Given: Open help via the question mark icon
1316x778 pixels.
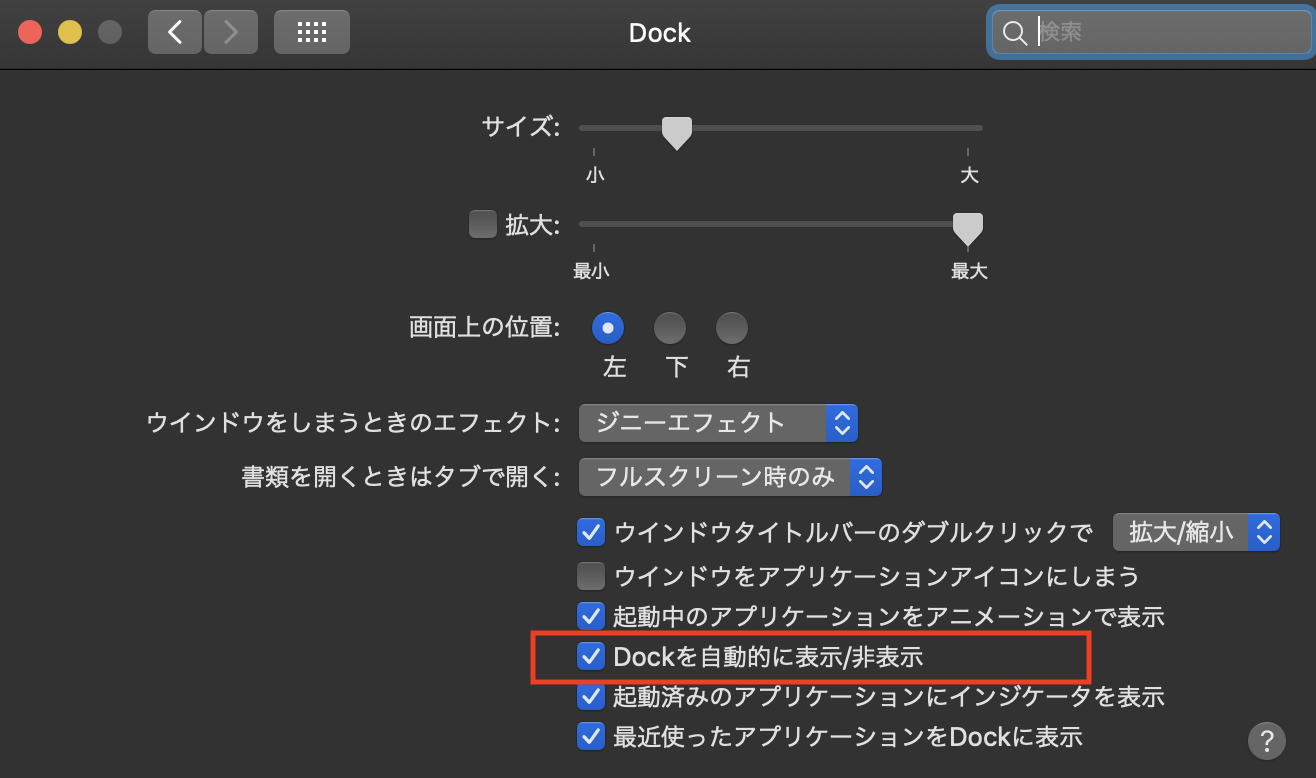Looking at the screenshot, I should [x=1266, y=741].
